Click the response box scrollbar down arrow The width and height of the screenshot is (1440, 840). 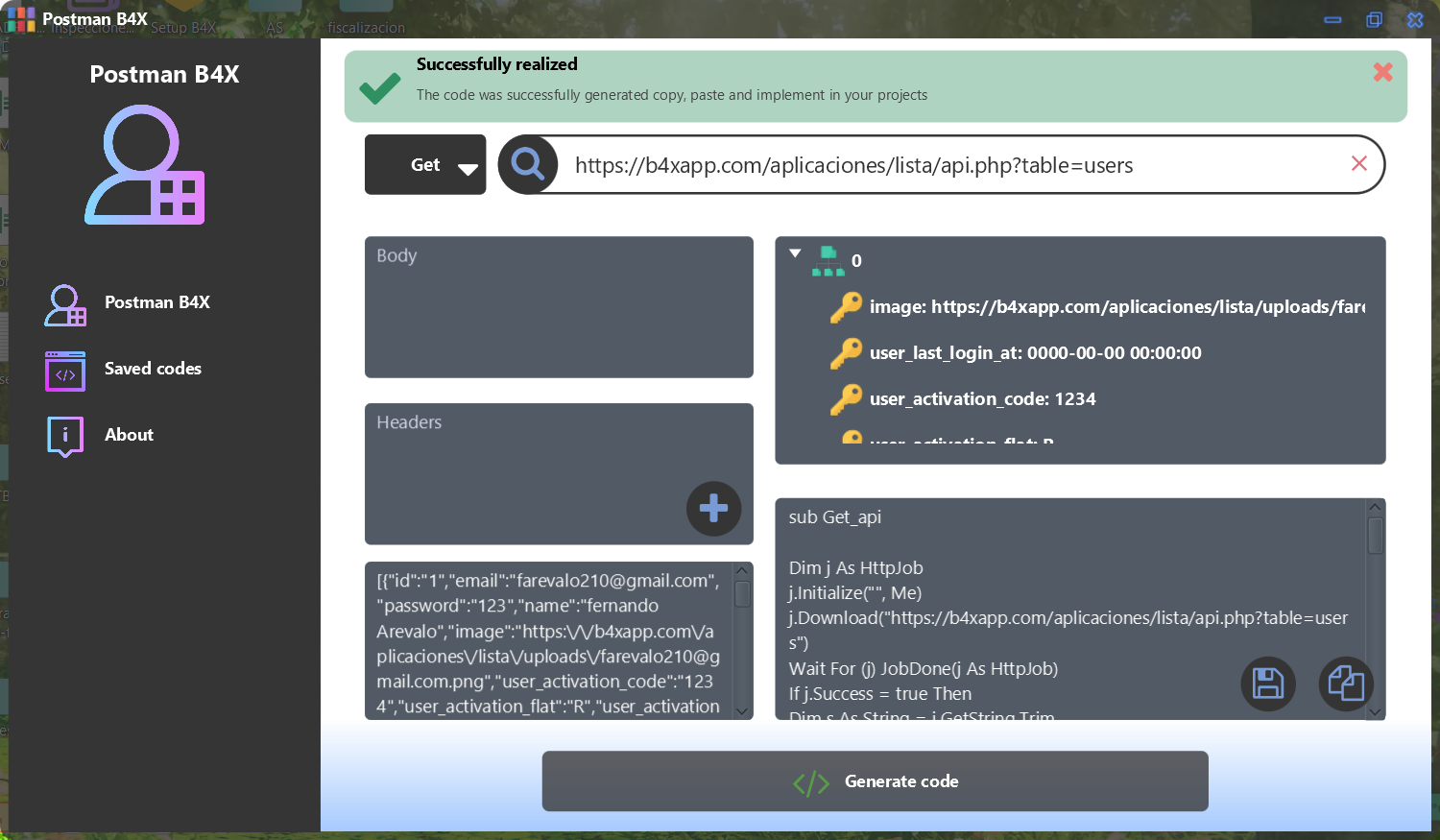(742, 711)
